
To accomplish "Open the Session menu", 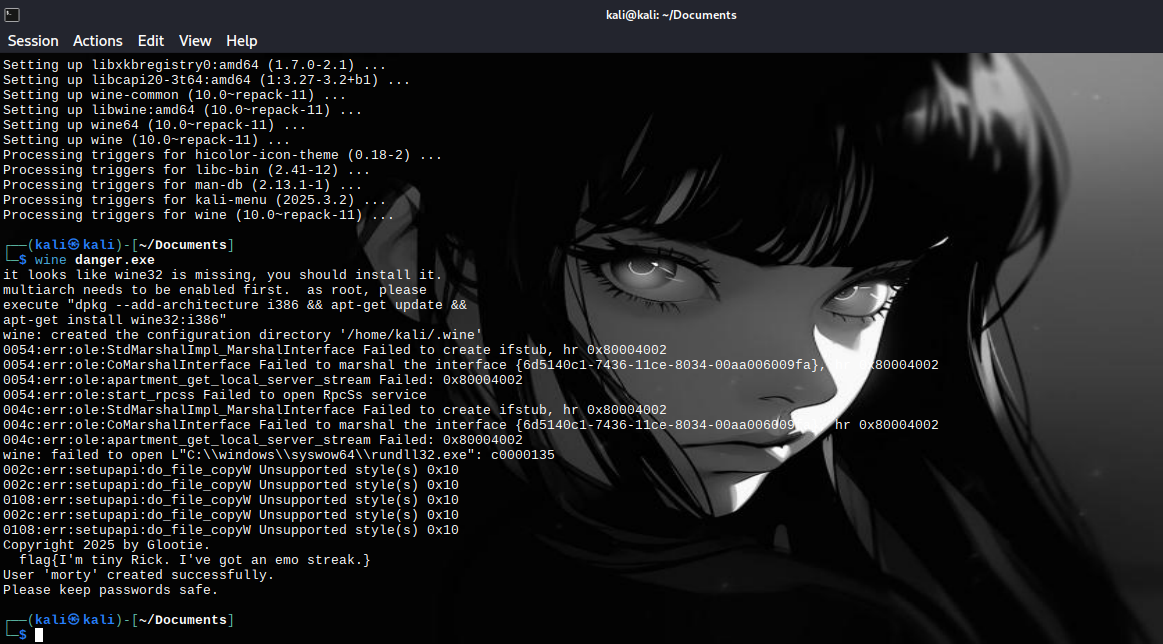I will (33, 41).
